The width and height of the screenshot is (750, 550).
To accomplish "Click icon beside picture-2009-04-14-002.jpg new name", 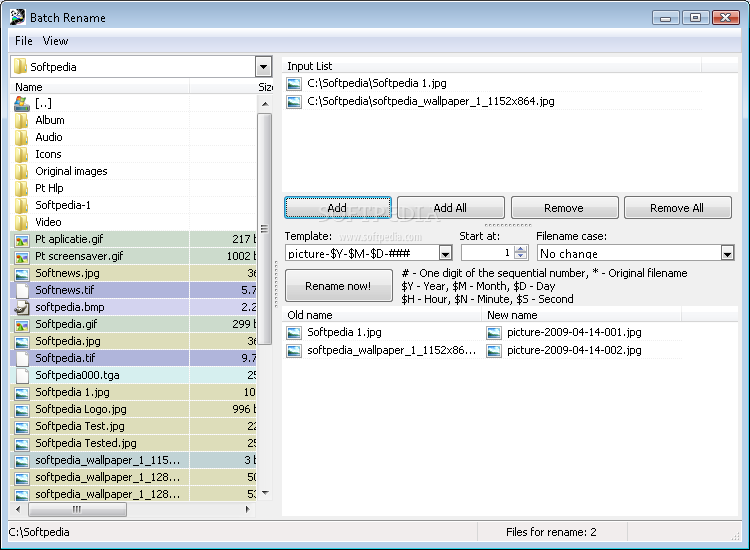I will [x=494, y=351].
